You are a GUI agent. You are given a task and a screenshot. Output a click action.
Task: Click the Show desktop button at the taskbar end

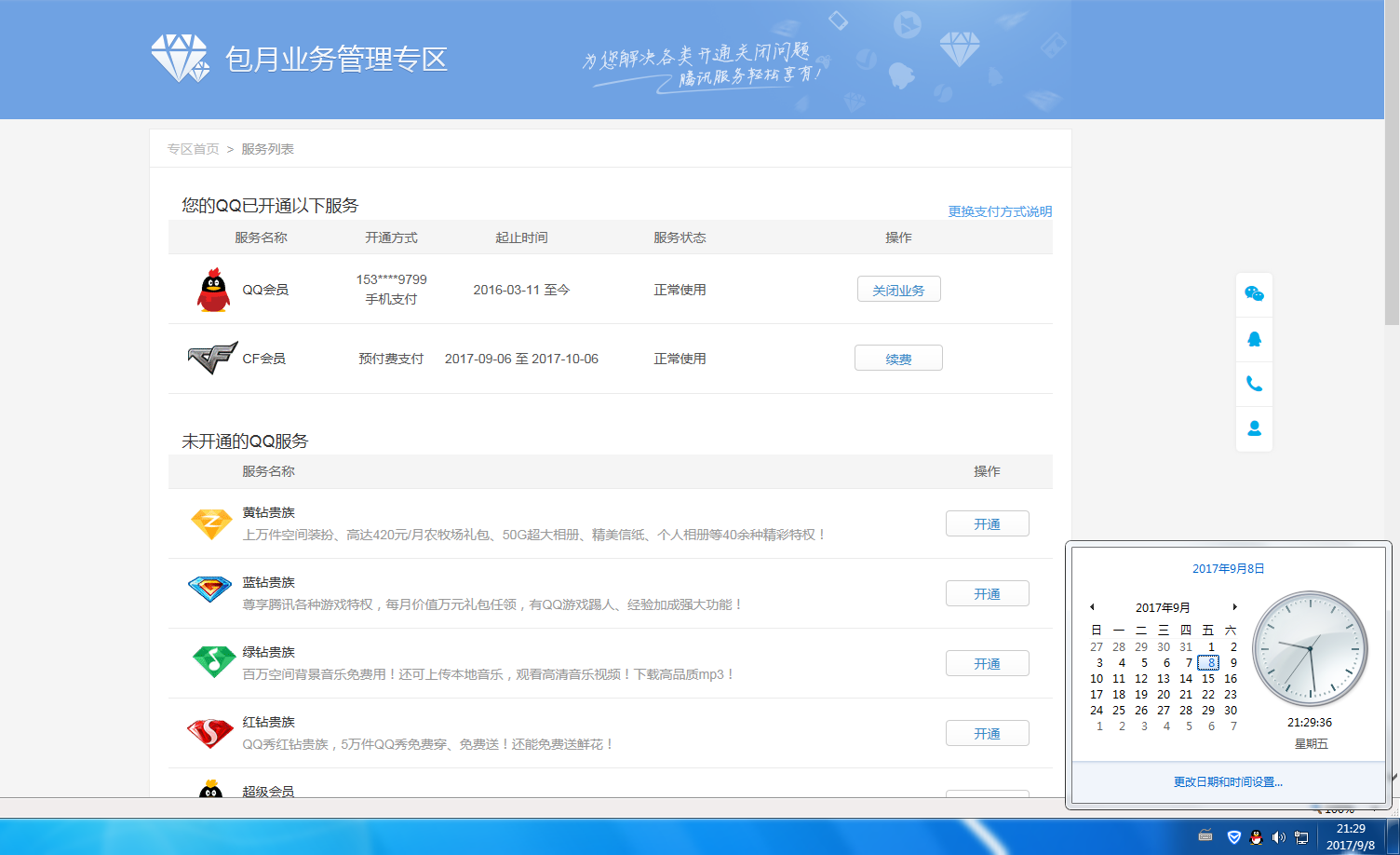(1393, 836)
